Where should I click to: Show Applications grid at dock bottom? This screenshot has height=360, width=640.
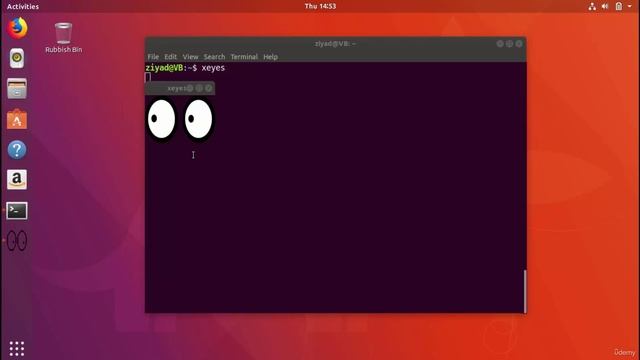click(x=17, y=349)
